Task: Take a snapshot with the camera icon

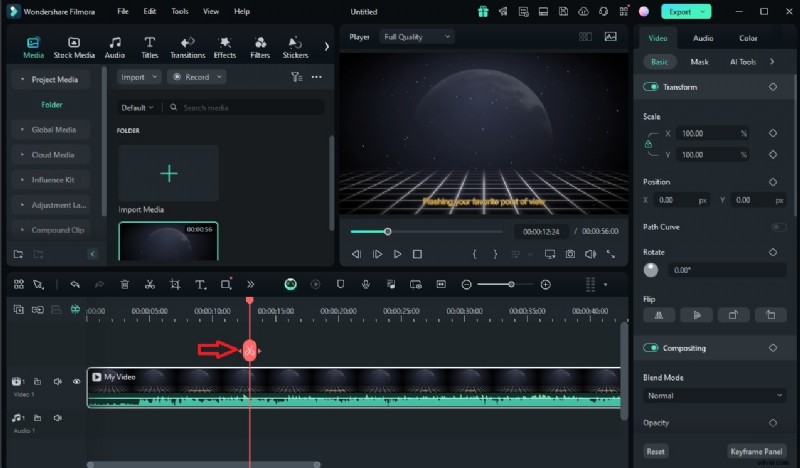Action: 570,255
